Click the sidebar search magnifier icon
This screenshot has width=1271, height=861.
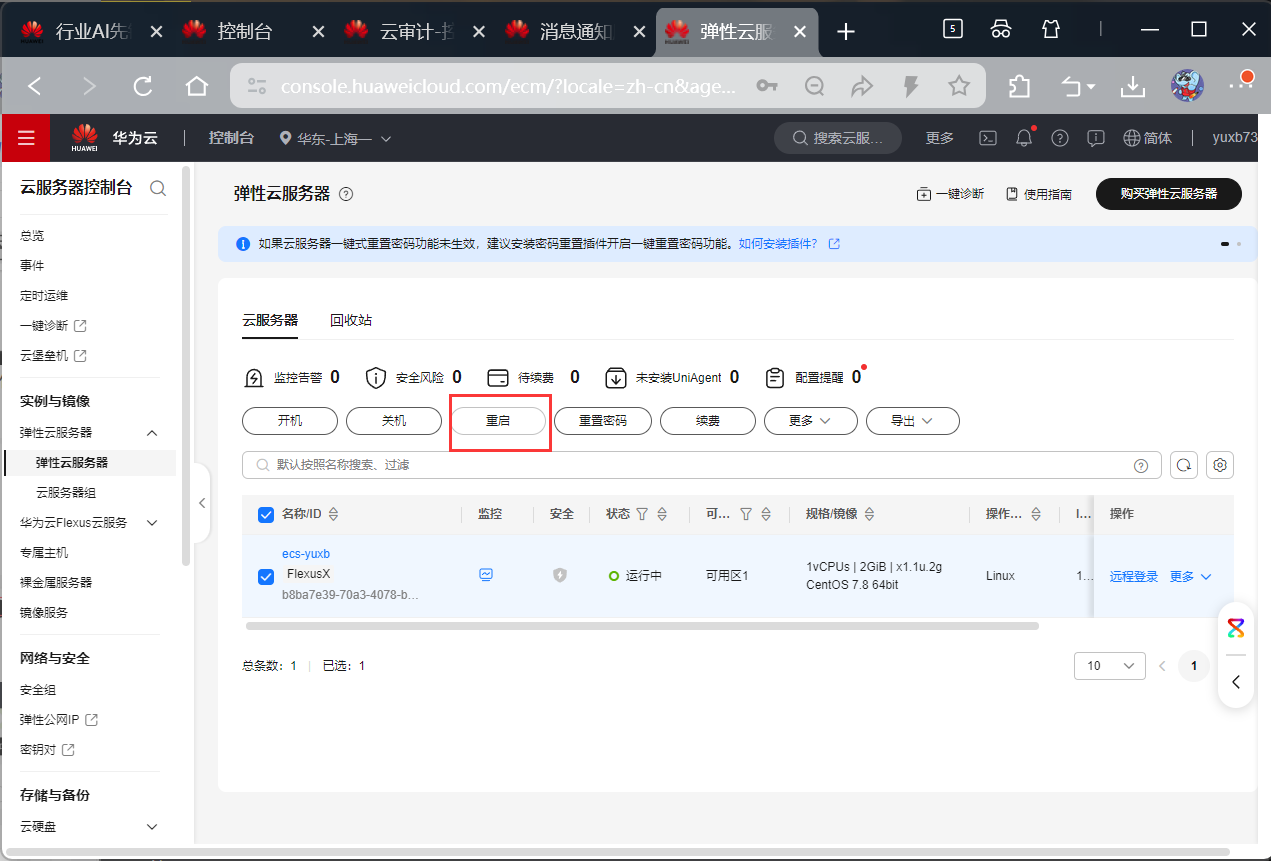point(157,188)
